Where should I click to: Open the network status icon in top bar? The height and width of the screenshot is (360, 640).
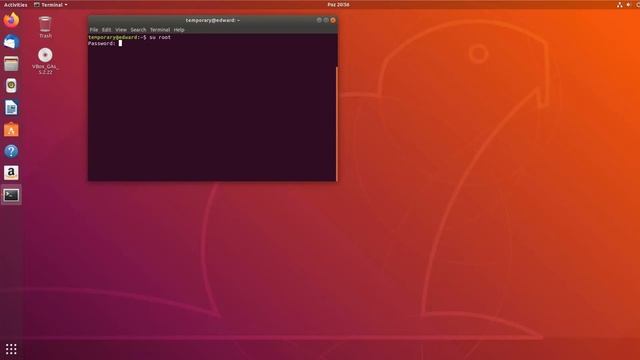620,4
